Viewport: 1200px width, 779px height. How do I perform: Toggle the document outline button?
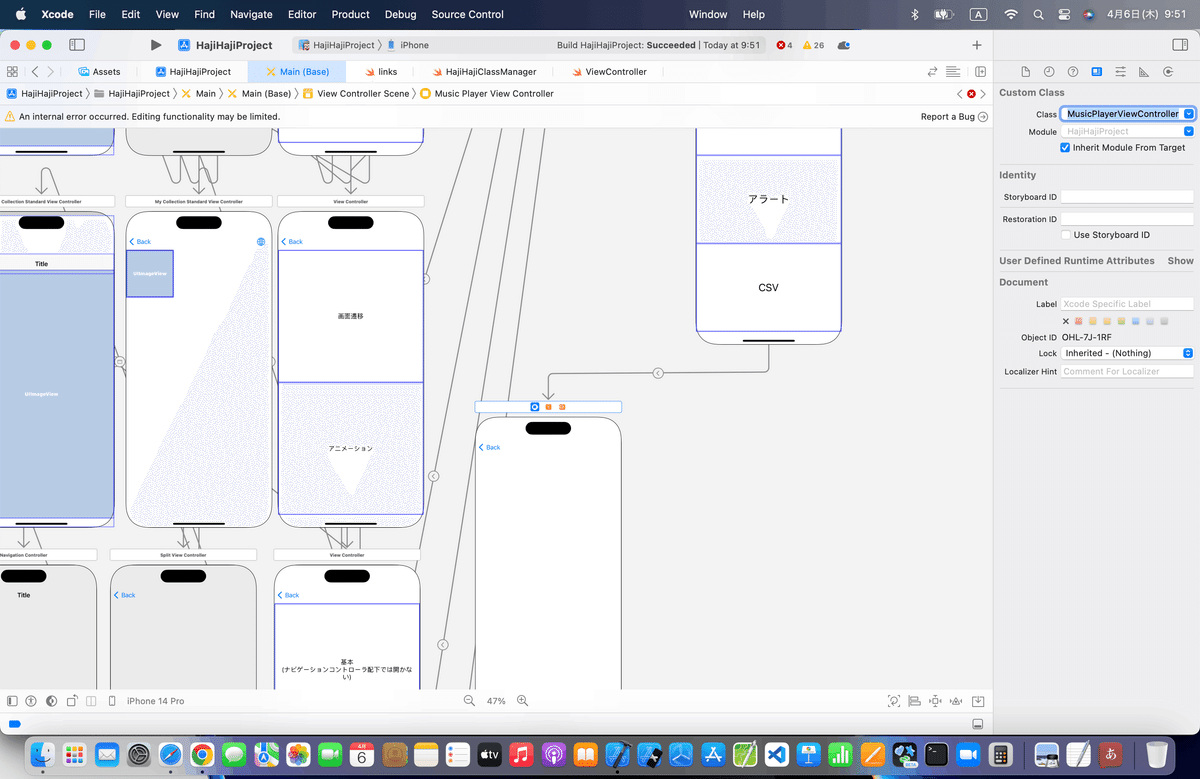coord(12,701)
